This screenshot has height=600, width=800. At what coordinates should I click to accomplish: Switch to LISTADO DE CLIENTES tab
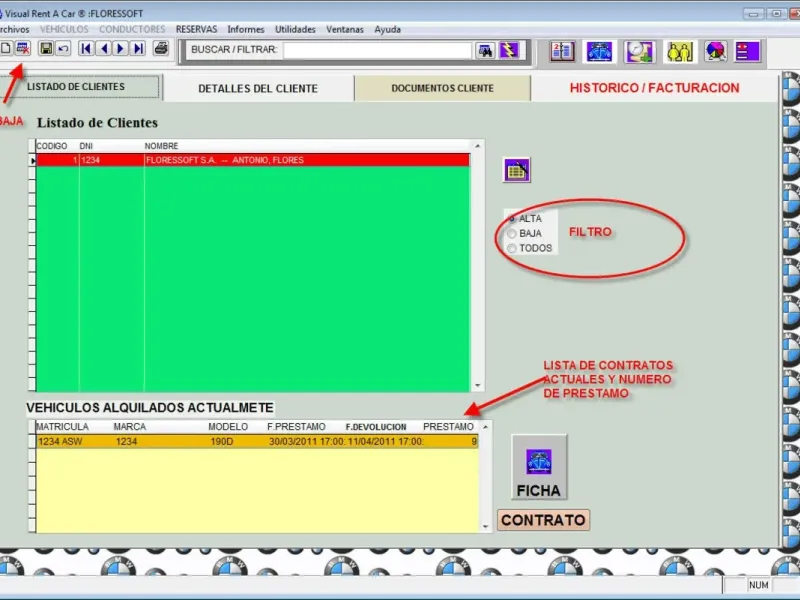[80, 87]
